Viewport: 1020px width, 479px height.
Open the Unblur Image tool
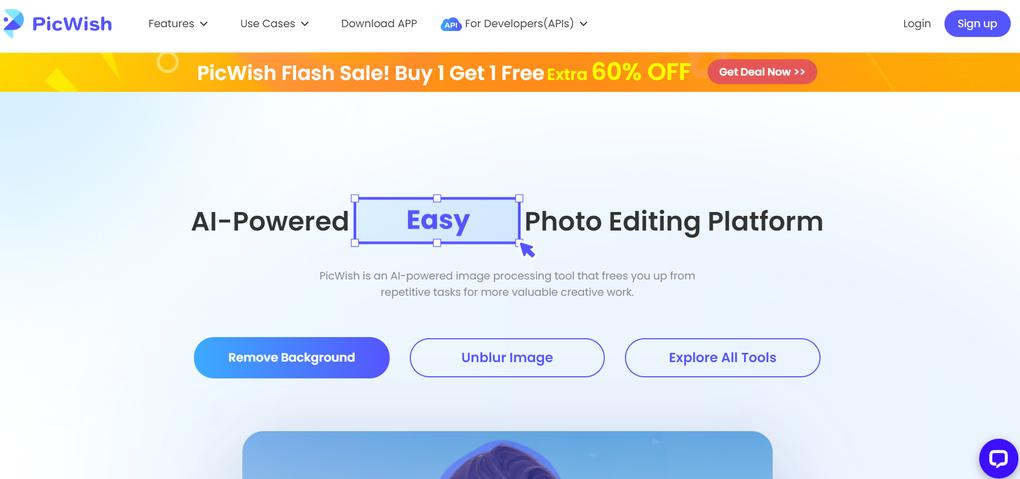pos(507,357)
